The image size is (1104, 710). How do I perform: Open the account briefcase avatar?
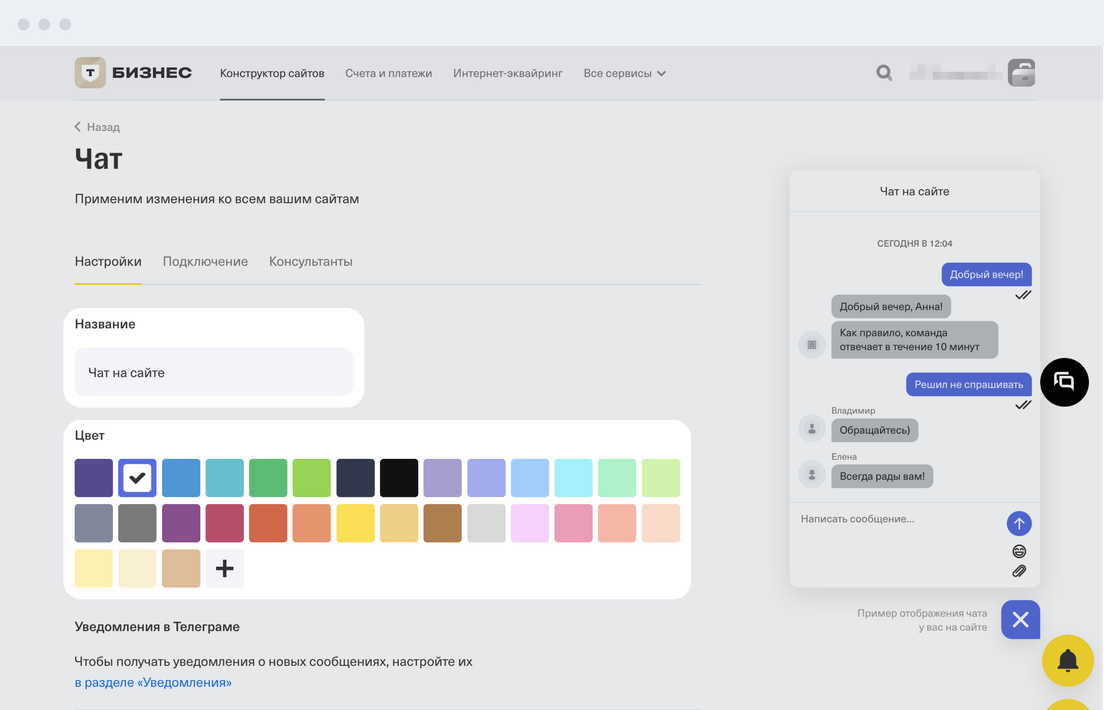(1021, 73)
